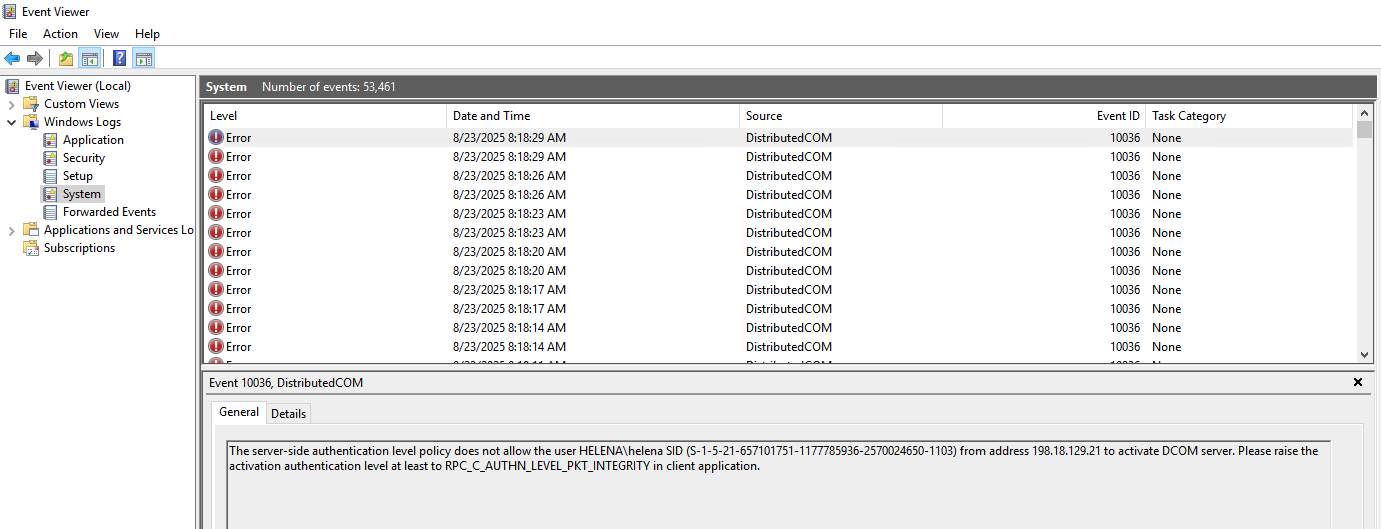Open the Action menu

(x=60, y=34)
